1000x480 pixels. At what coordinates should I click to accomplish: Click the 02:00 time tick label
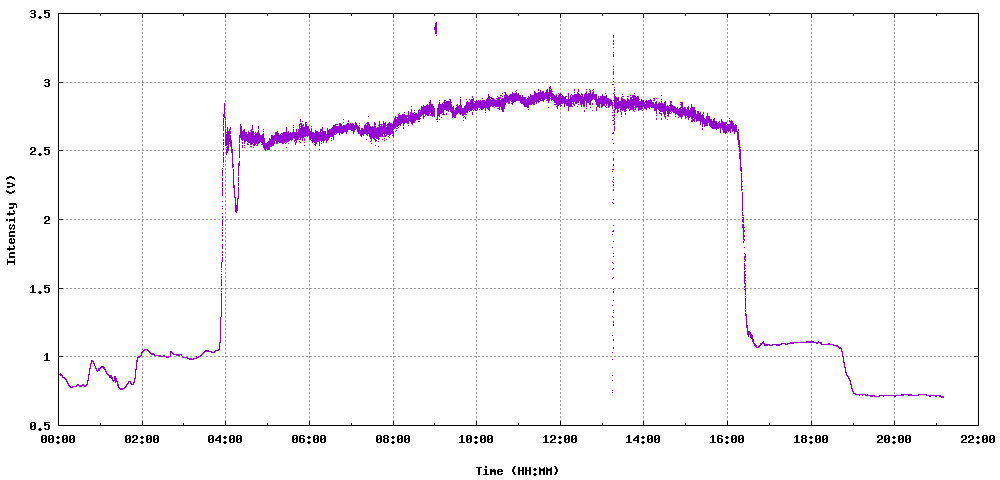(142, 439)
